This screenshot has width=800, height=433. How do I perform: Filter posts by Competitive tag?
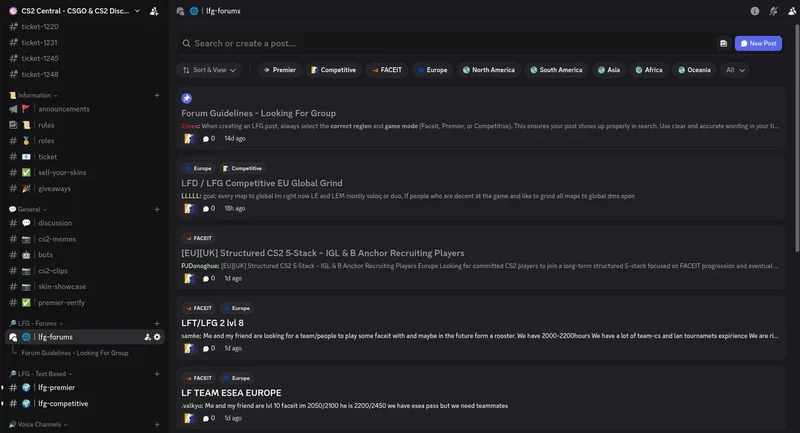tap(334, 70)
